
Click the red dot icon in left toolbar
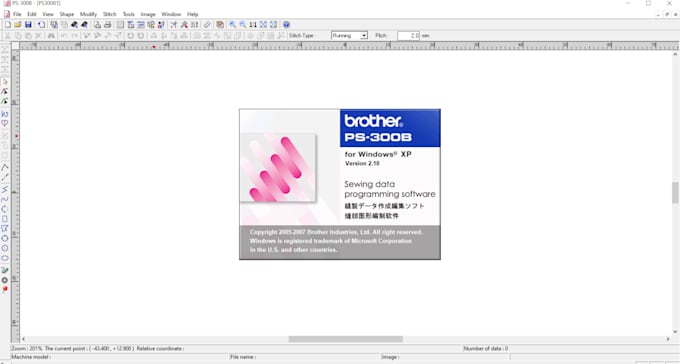pyautogui.click(x=5, y=289)
